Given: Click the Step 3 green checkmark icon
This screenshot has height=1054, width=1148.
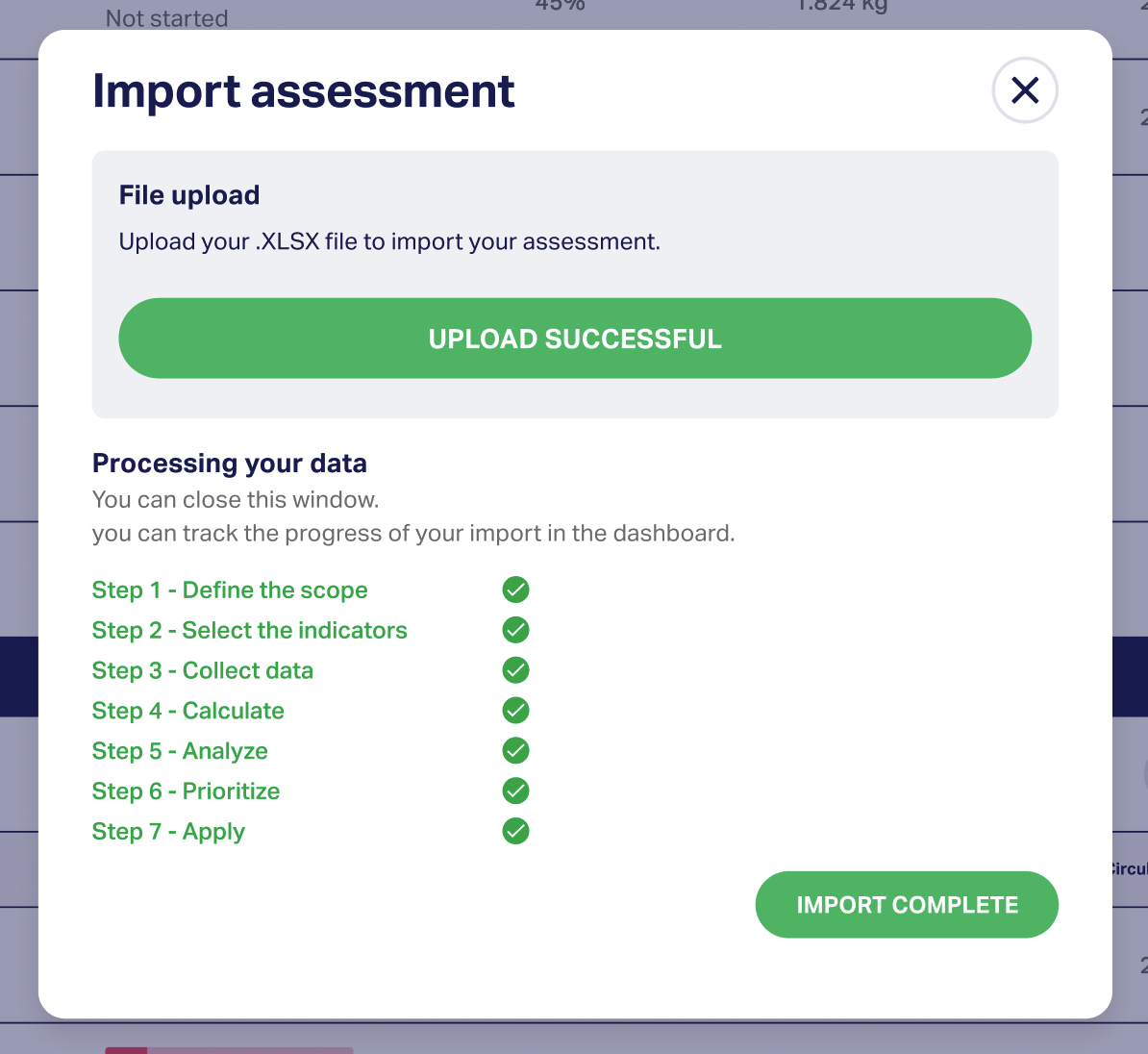Looking at the screenshot, I should click(515, 670).
